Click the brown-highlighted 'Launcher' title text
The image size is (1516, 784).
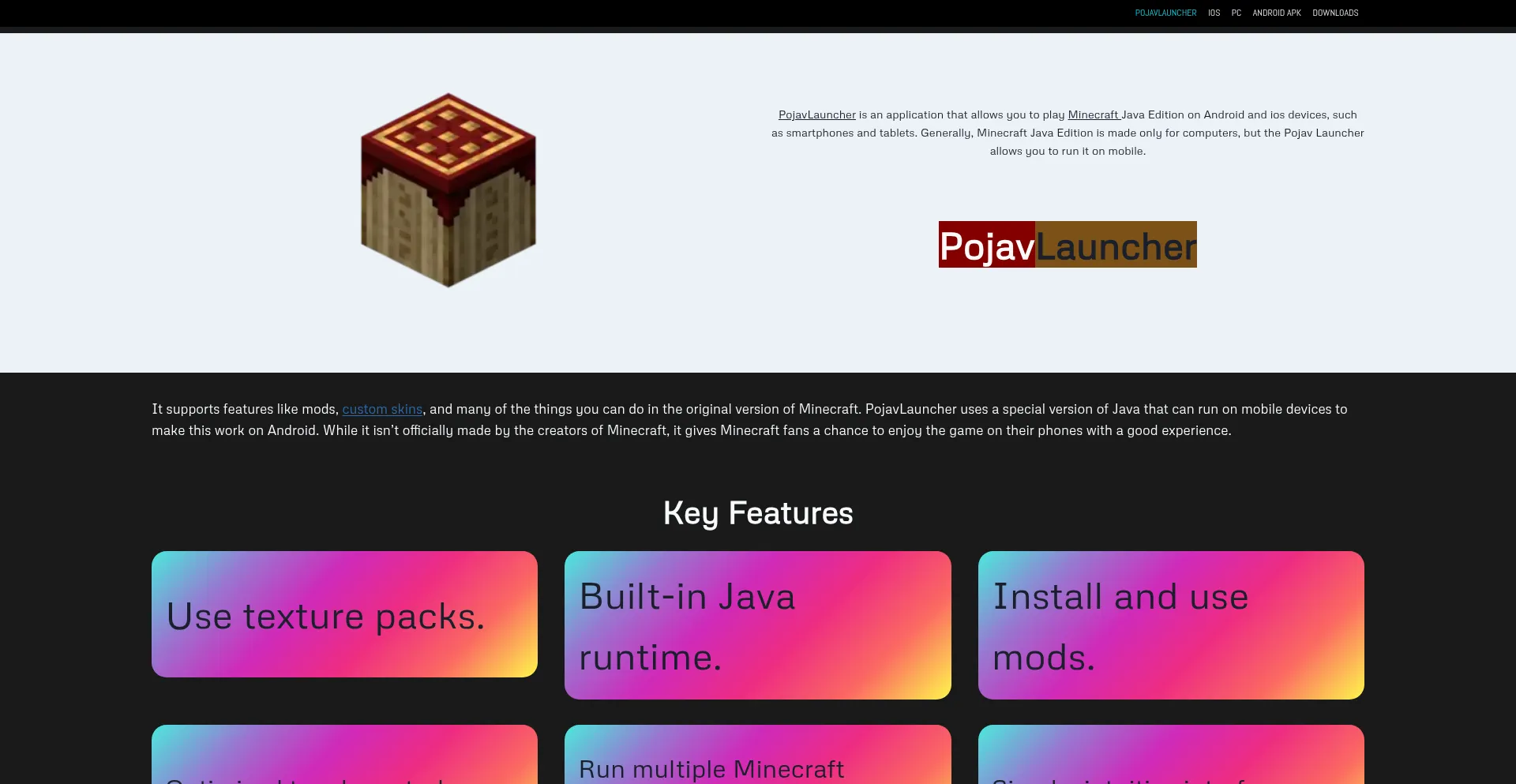click(x=1116, y=246)
